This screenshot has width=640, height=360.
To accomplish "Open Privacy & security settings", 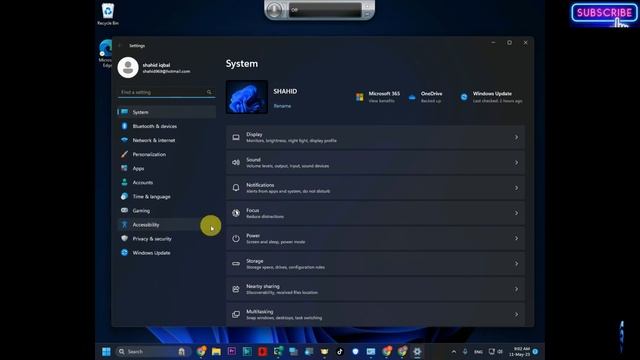I will pos(167,239).
